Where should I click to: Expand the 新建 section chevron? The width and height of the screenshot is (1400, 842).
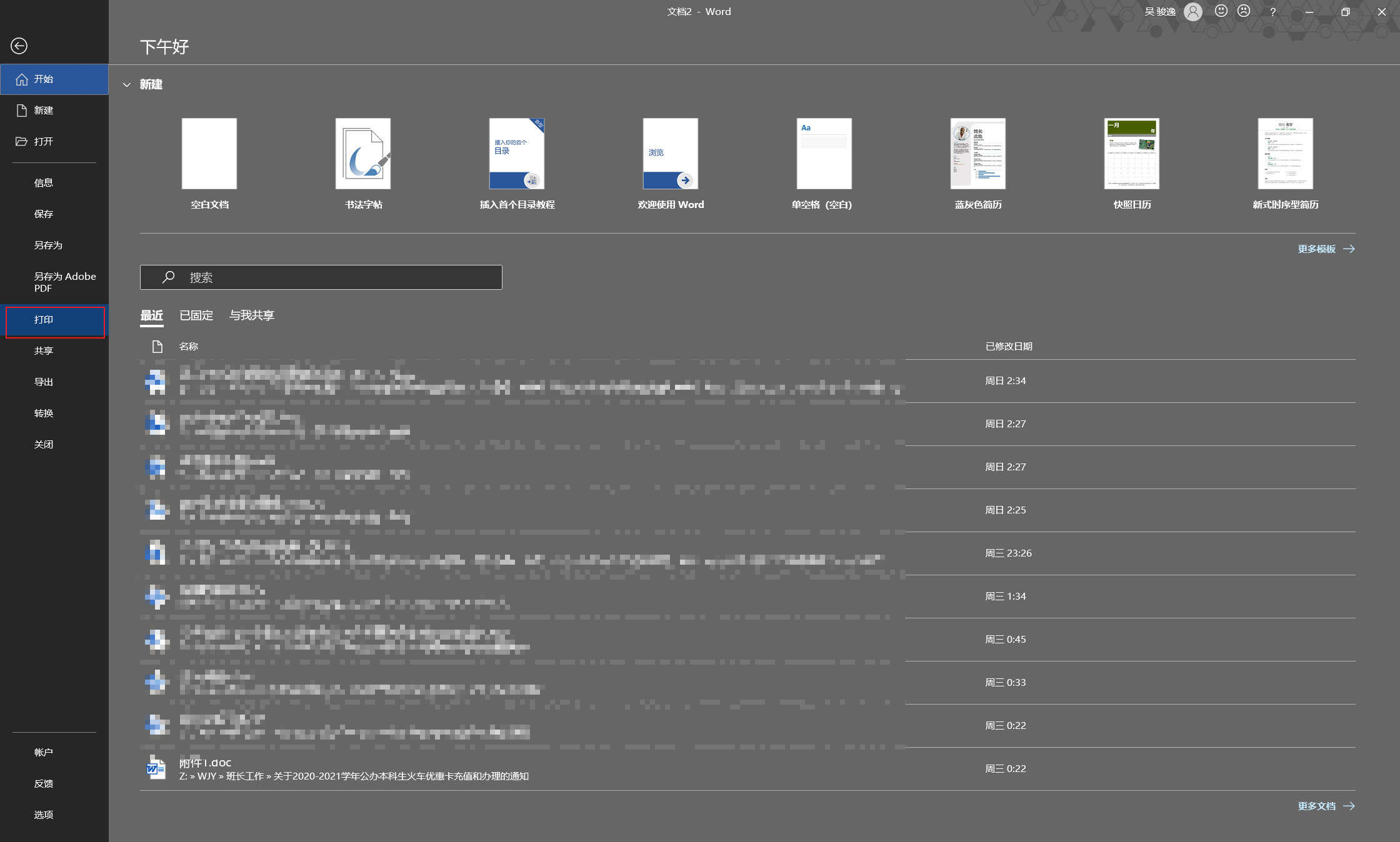pyautogui.click(x=126, y=84)
